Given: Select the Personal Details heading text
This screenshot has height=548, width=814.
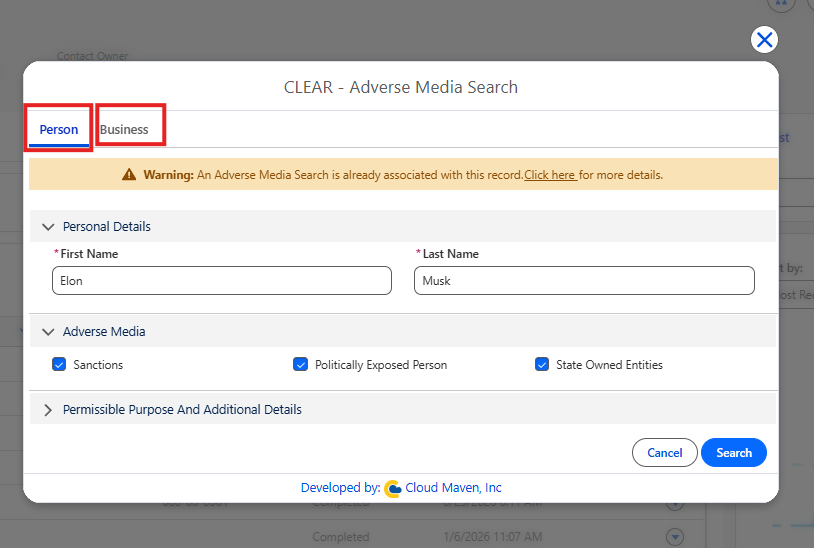Looking at the screenshot, I should (106, 227).
